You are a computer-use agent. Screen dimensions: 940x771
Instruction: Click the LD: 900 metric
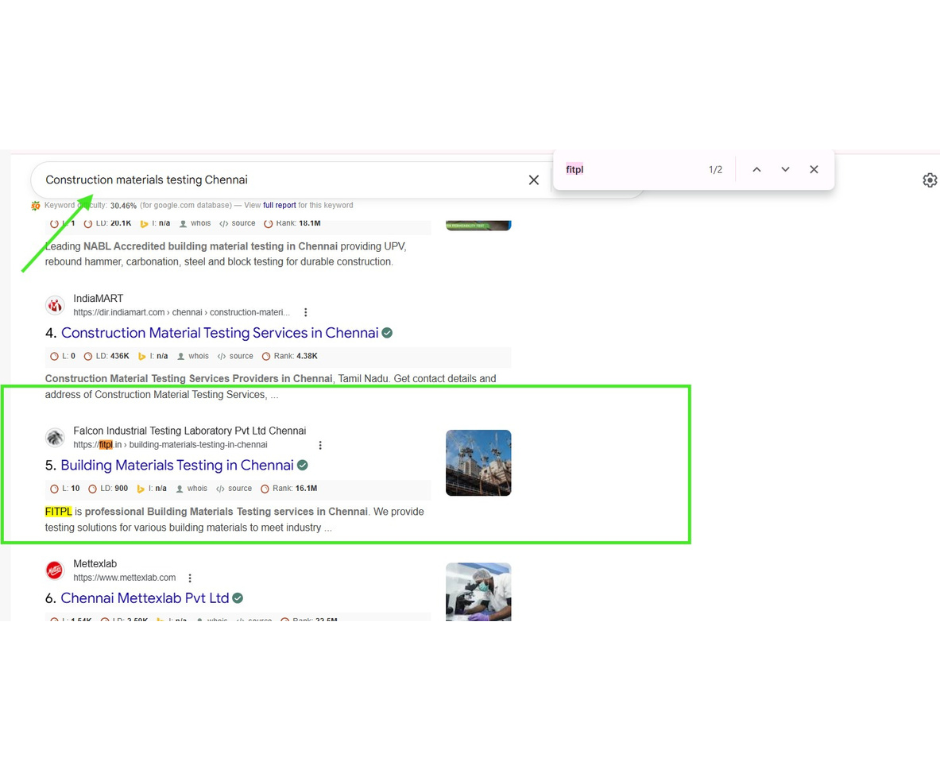108,489
